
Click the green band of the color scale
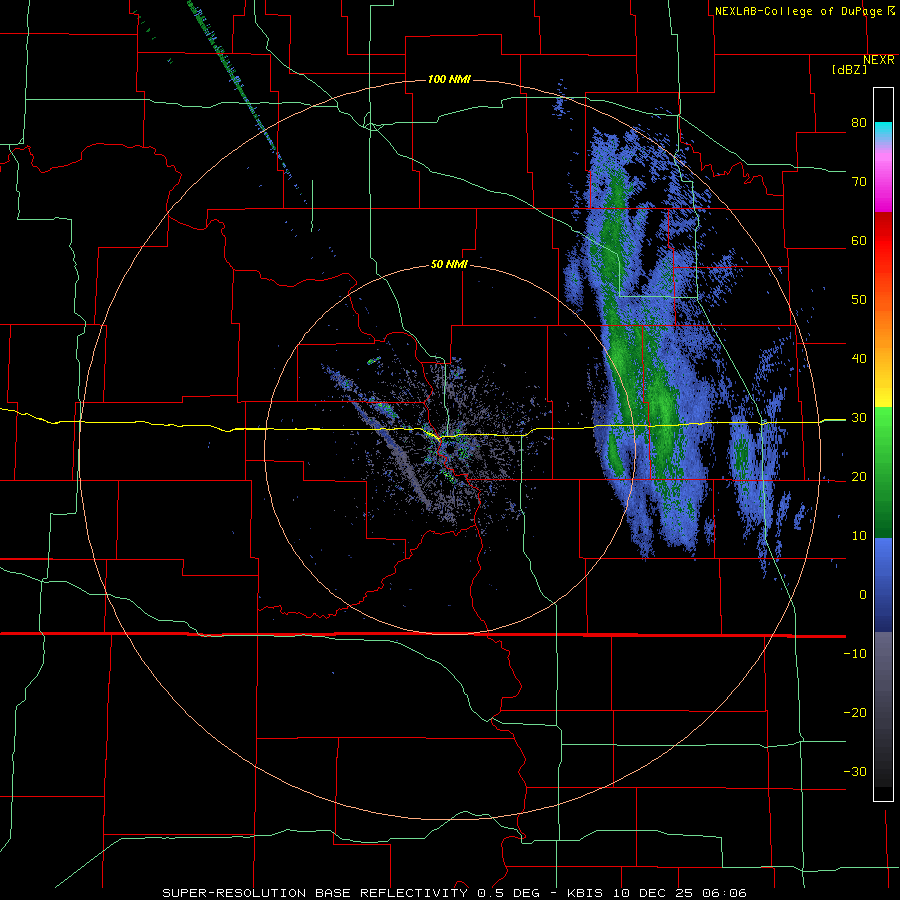[x=883, y=472]
